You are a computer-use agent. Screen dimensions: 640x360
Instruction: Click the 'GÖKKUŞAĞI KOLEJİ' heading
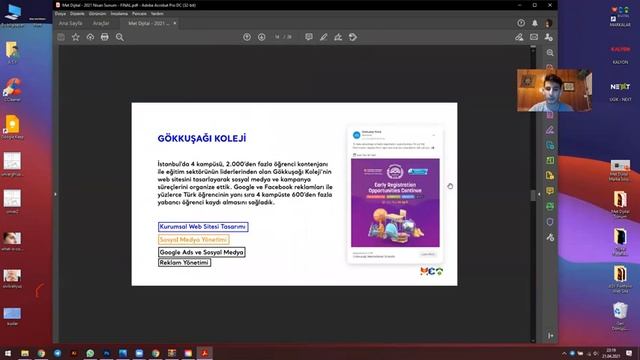click(x=202, y=138)
